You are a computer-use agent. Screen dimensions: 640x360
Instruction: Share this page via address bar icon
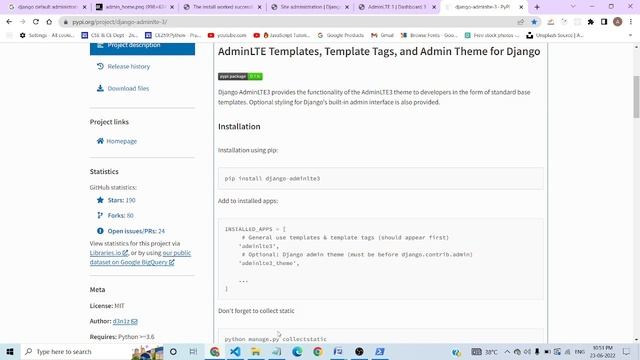point(520,22)
